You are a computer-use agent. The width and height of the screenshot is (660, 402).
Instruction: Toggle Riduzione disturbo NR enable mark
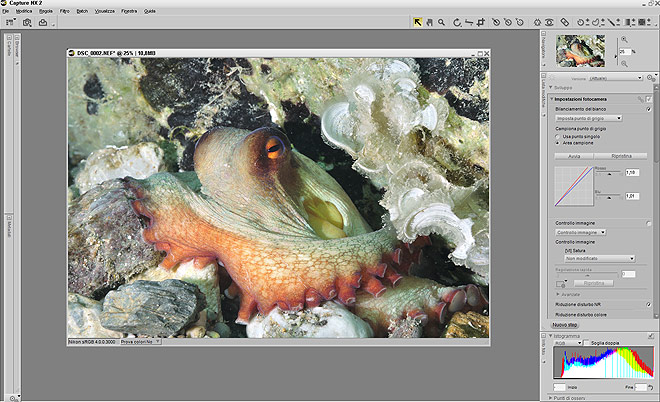(649, 304)
